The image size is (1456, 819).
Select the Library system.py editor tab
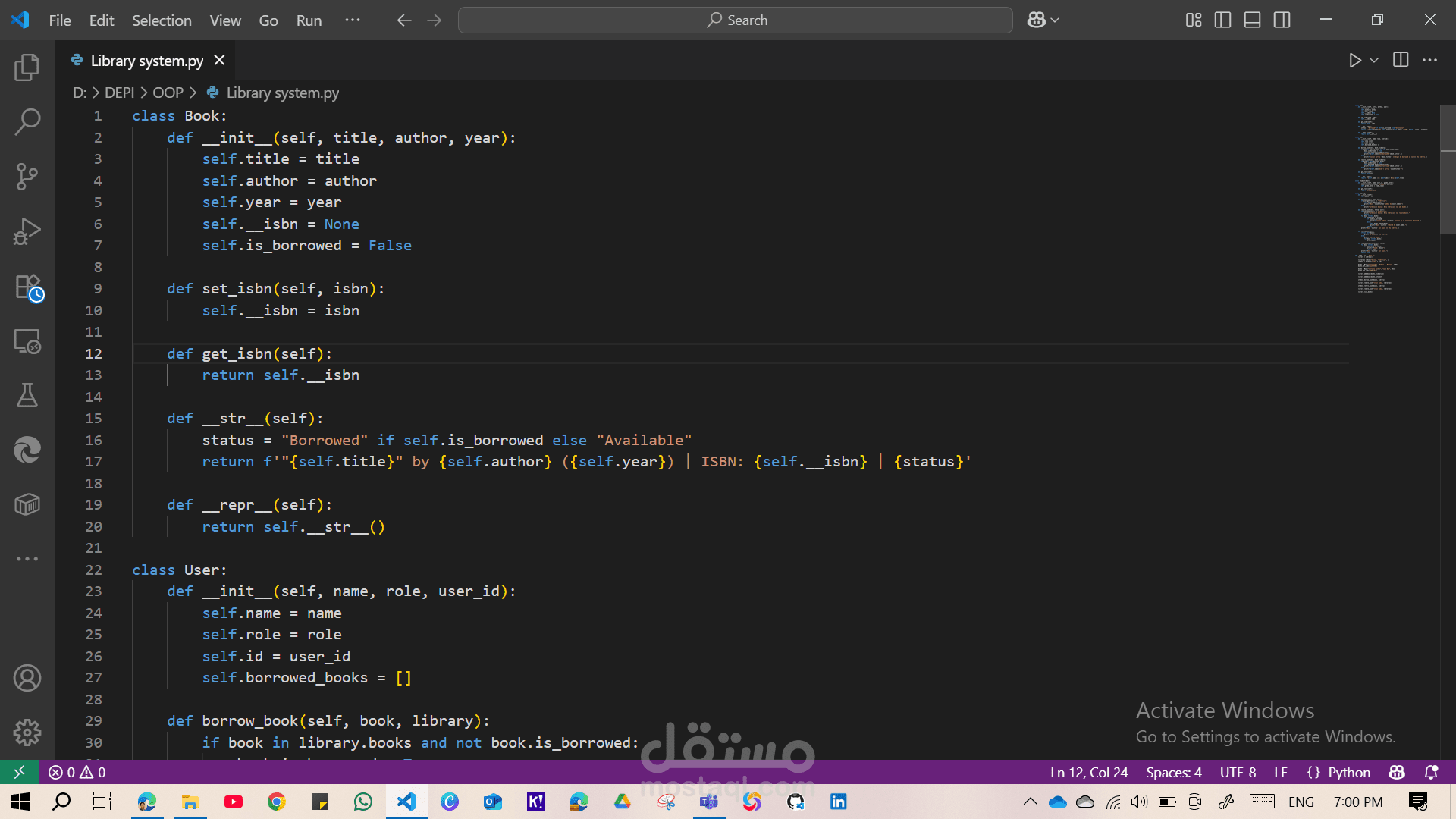click(146, 61)
